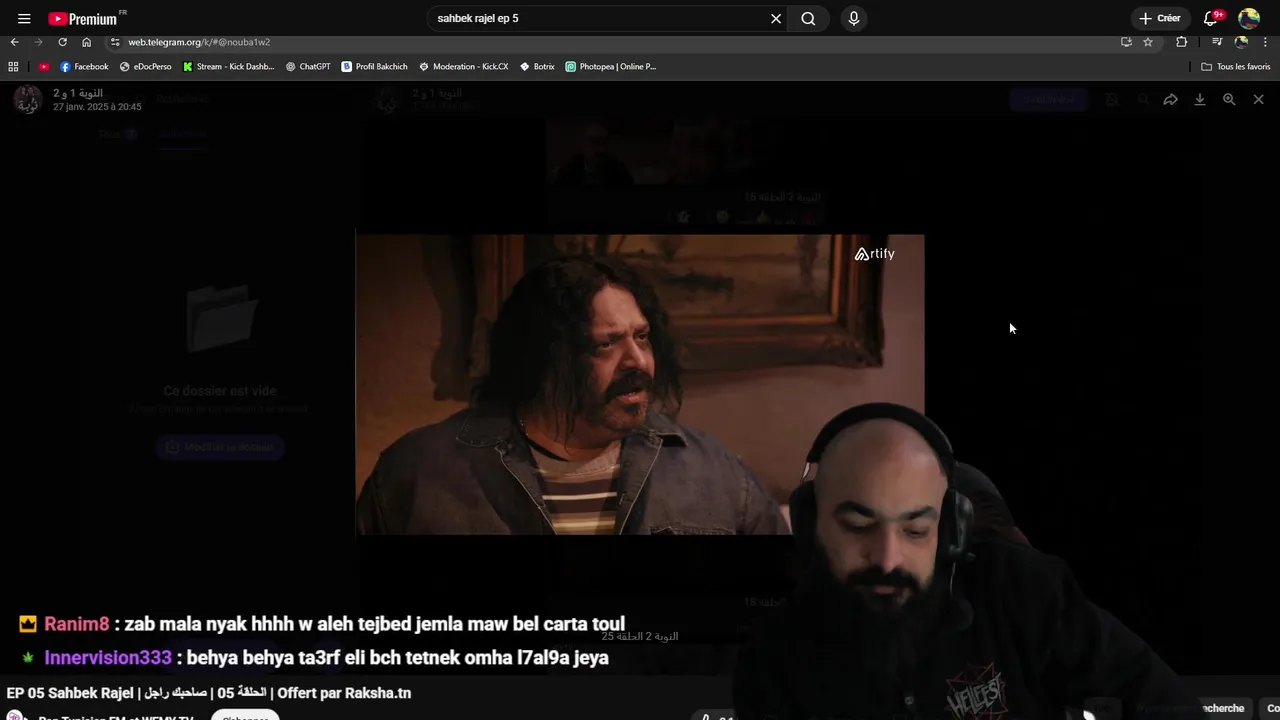
Task: Click the username Ranim8 in chat overlay
Action: 76,624
